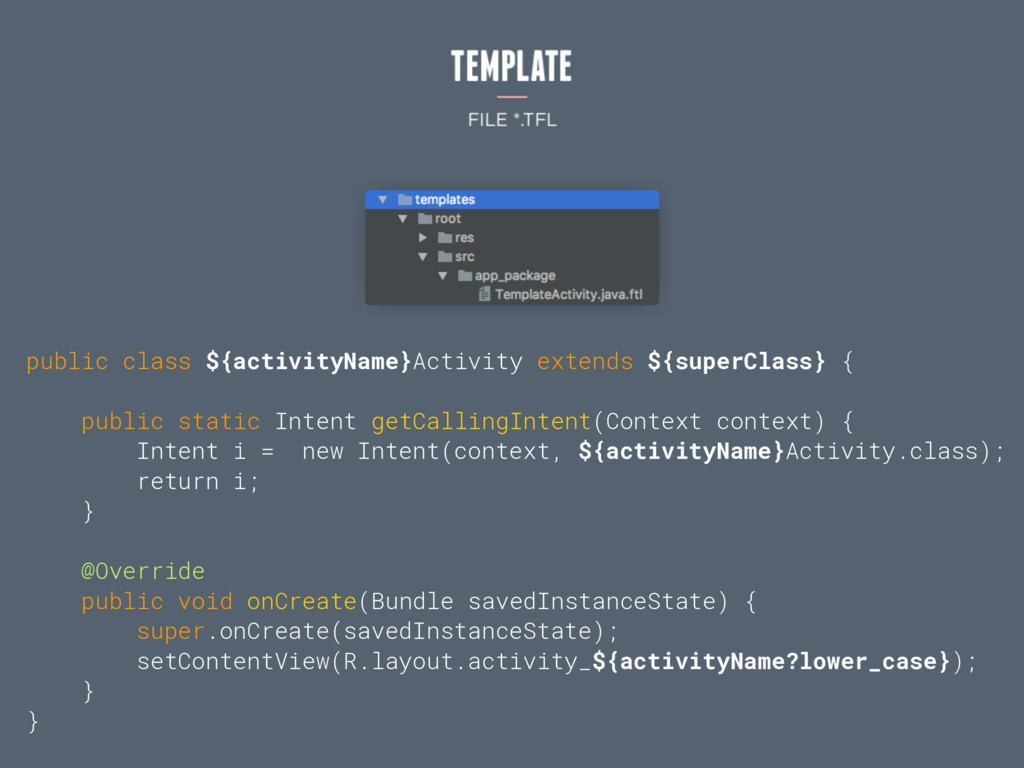The height and width of the screenshot is (768, 1024).
Task: Collapse the src folder arrow
Action: coord(423,256)
